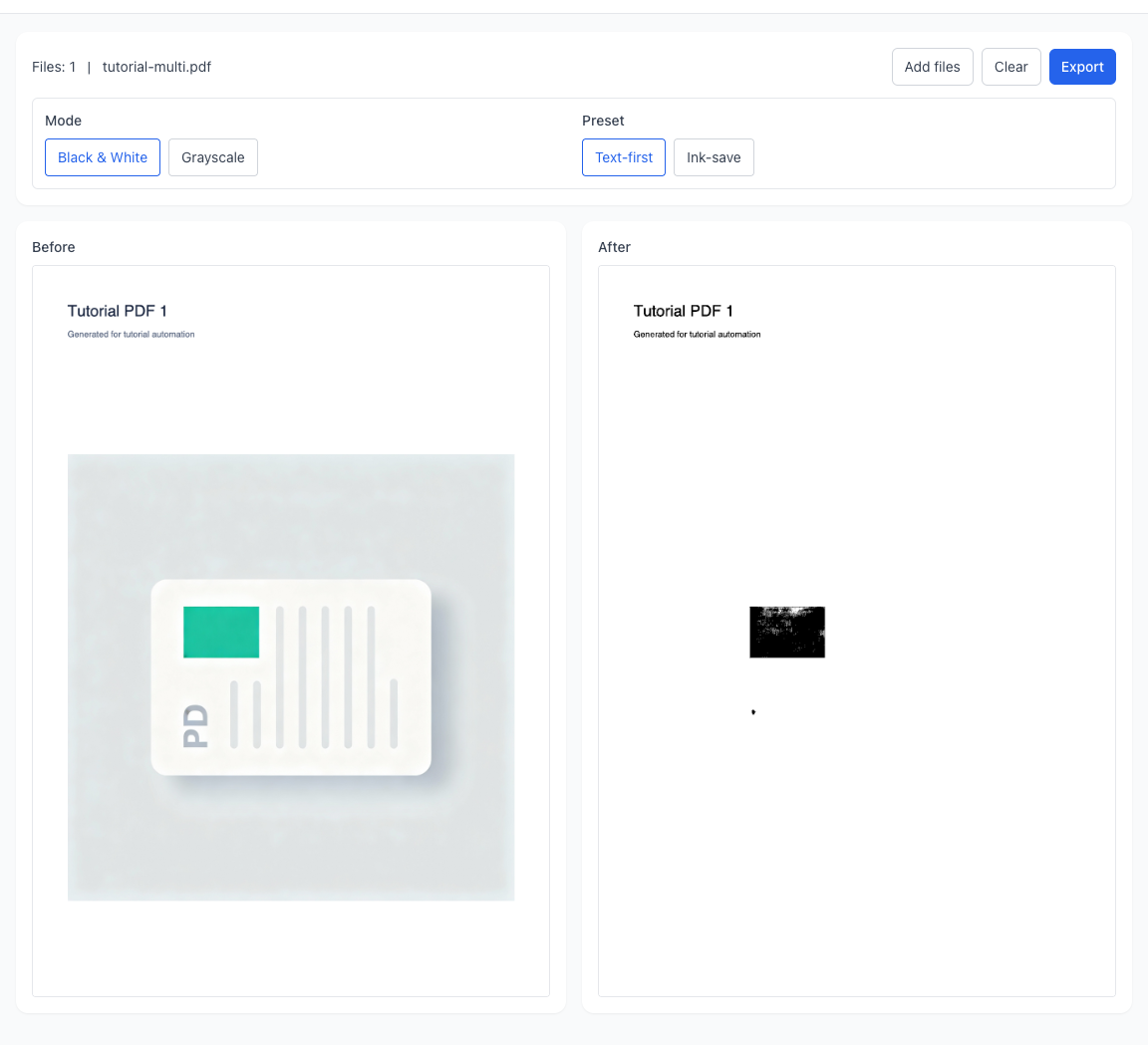This screenshot has width=1148, height=1045.
Task: Click the Add files button
Action: [932, 67]
